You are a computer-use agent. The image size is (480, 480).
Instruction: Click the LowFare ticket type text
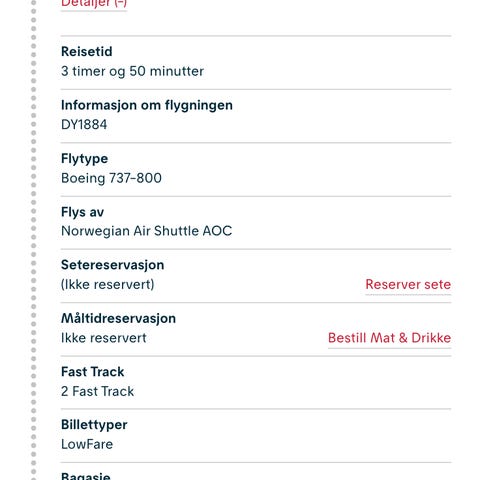87,444
